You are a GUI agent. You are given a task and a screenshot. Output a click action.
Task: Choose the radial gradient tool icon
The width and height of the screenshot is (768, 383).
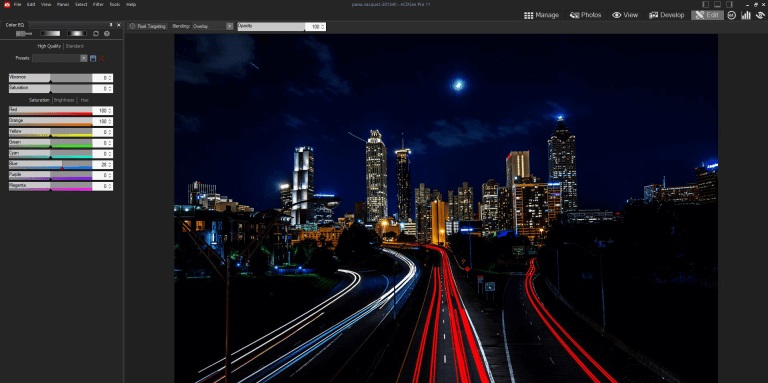tap(77, 34)
